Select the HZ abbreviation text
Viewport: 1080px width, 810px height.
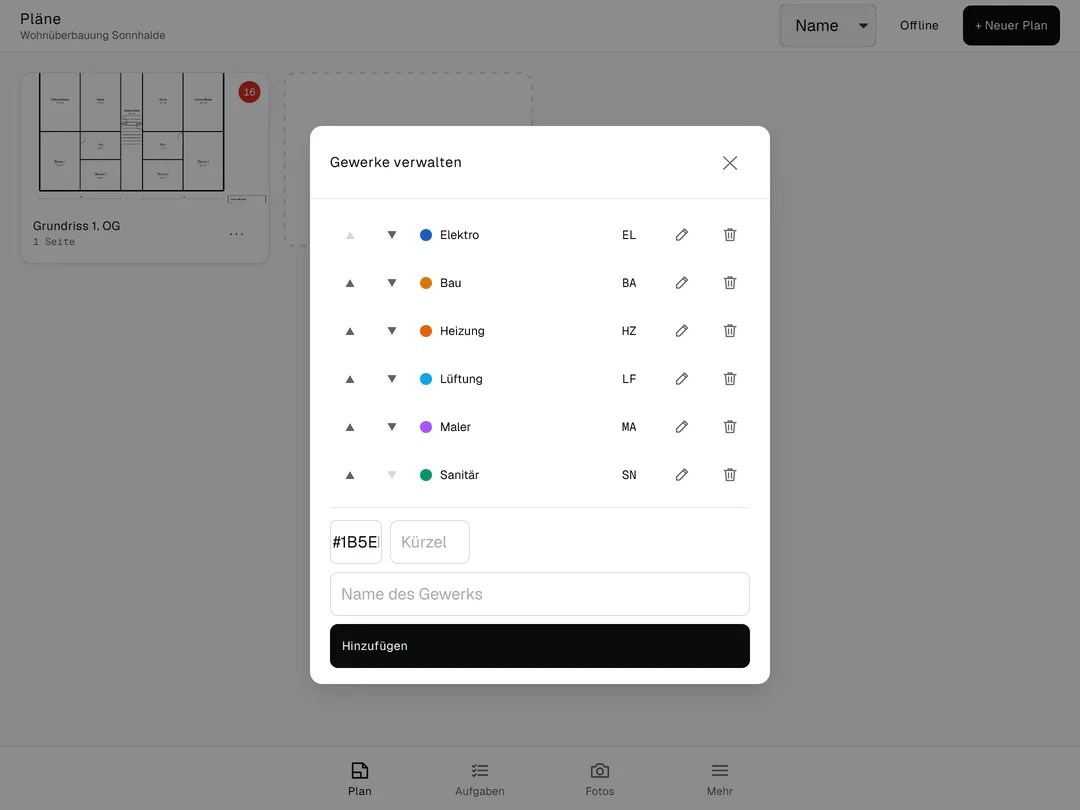coord(629,331)
